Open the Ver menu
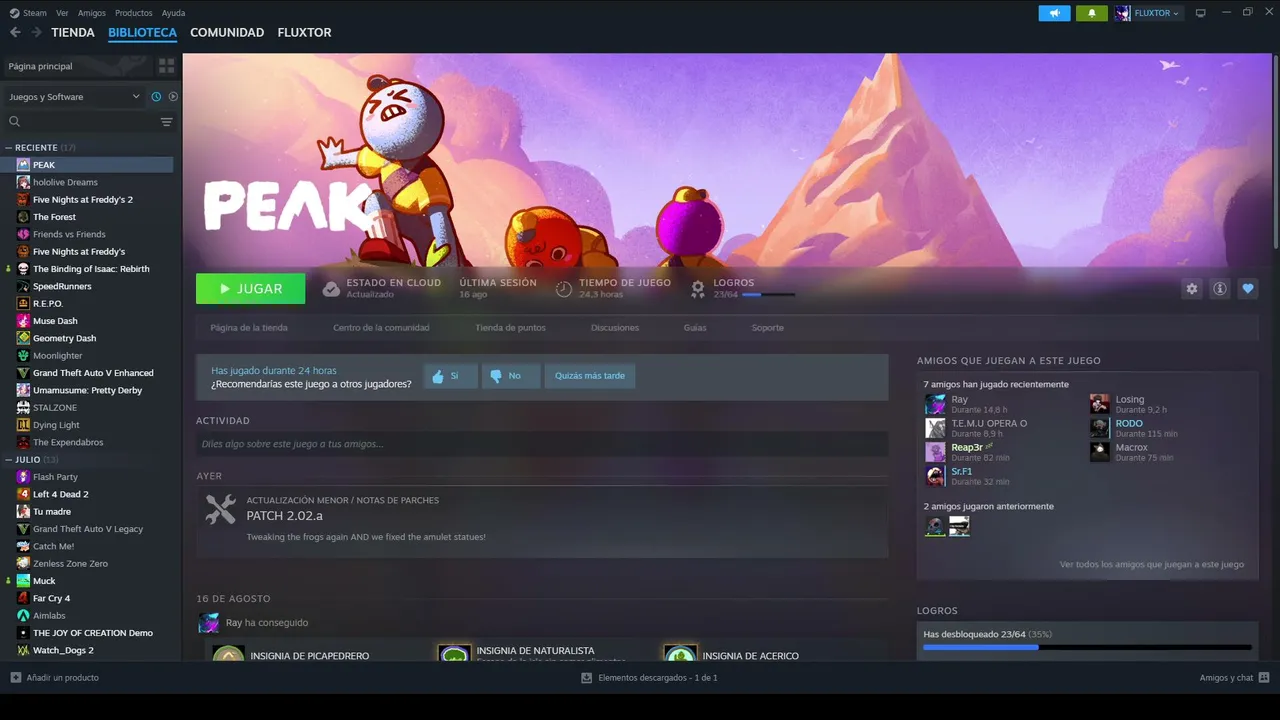1280x720 pixels. coord(62,13)
